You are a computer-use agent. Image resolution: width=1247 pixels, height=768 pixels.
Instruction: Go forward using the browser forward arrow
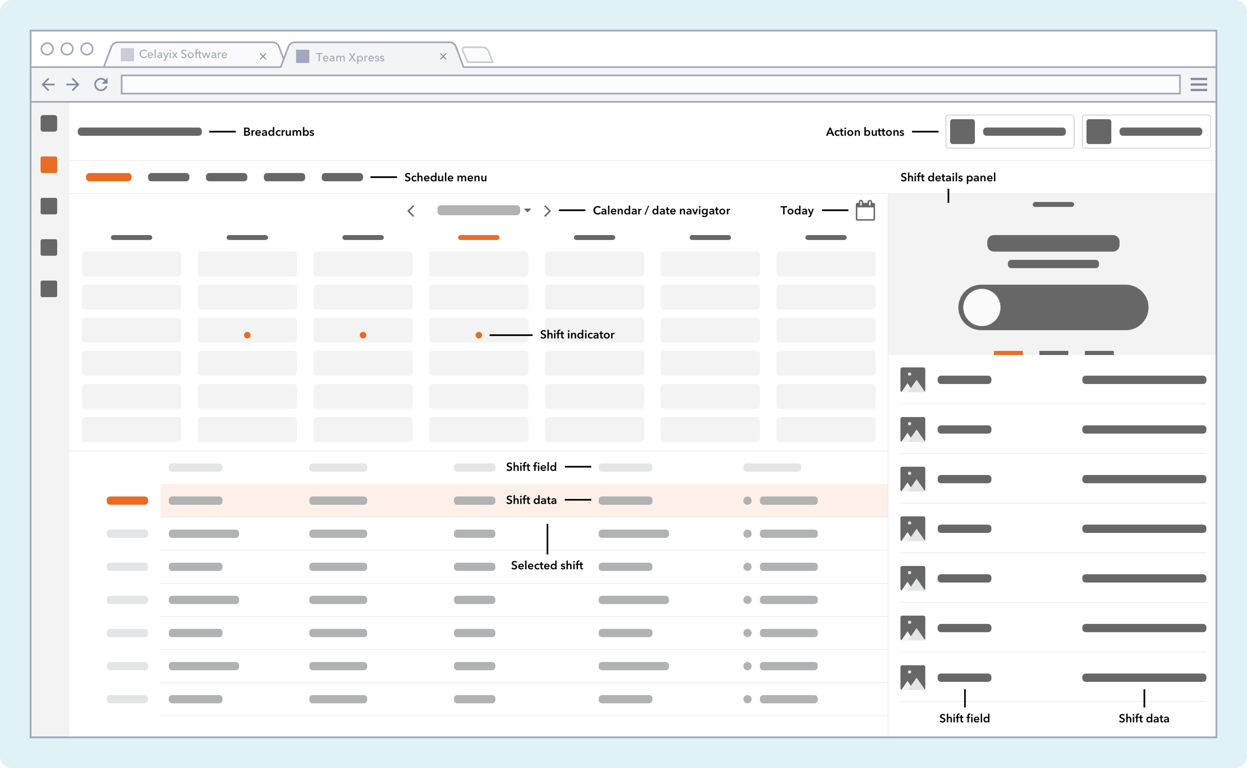(x=73, y=85)
